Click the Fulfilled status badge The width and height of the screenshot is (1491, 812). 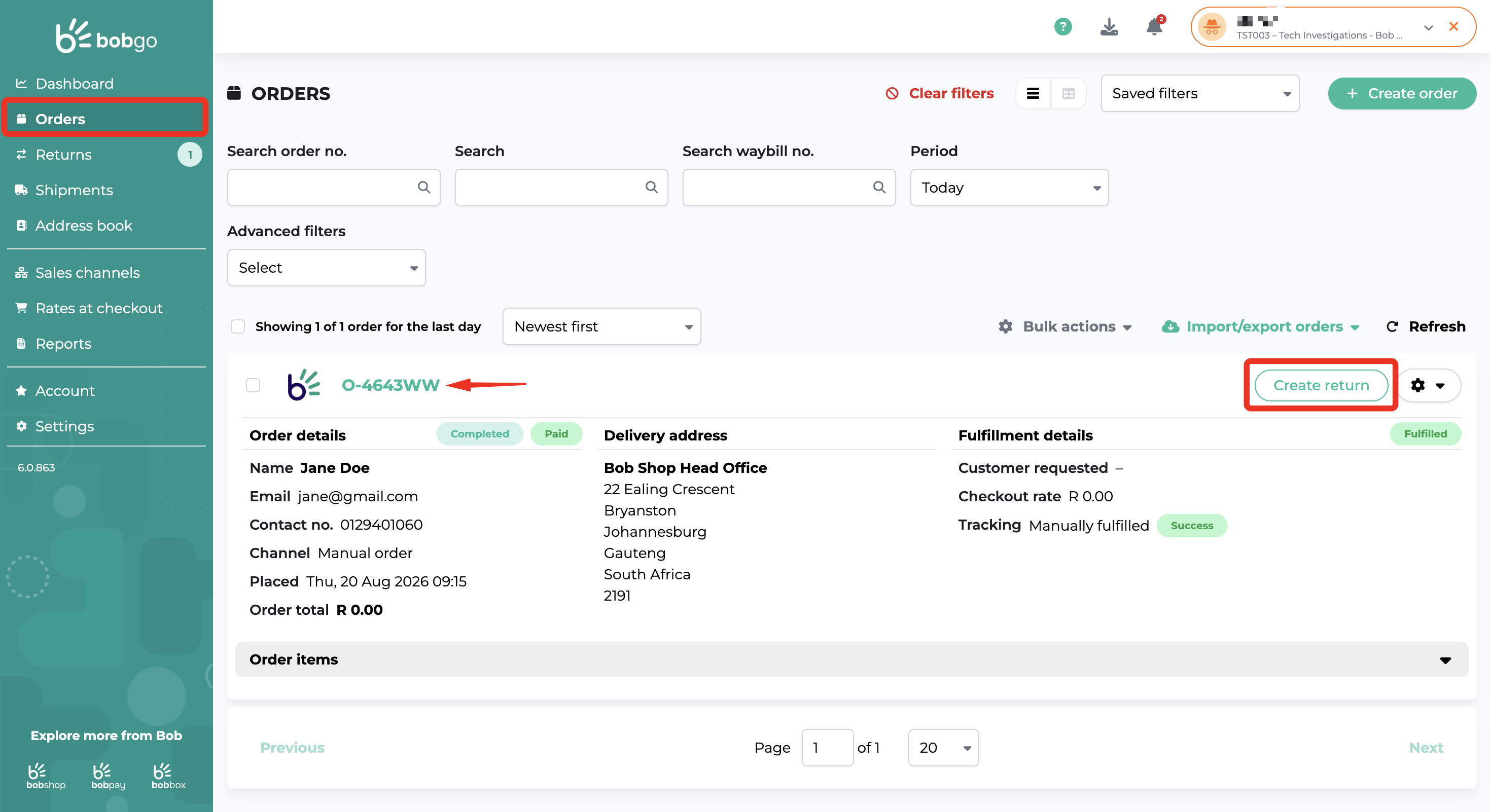coord(1426,434)
